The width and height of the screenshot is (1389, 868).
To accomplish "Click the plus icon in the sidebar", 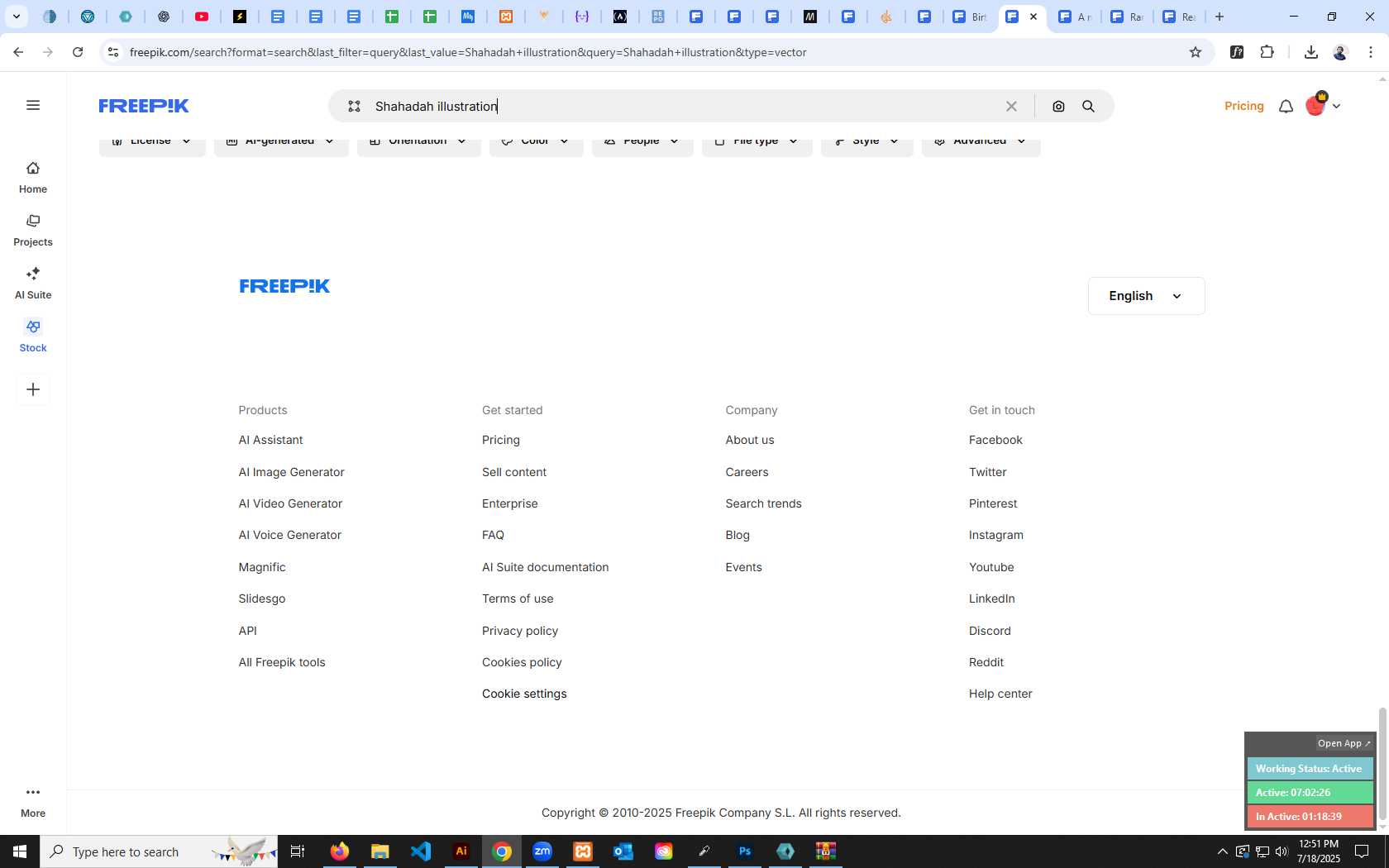I will tap(33, 389).
